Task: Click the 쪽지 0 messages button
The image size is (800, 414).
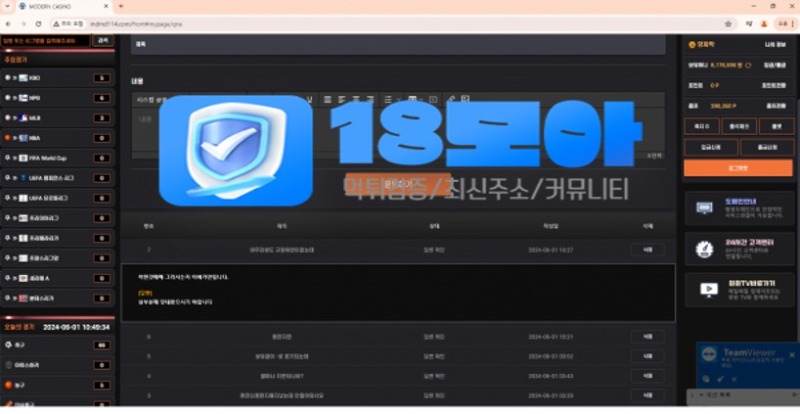Action: [702, 126]
